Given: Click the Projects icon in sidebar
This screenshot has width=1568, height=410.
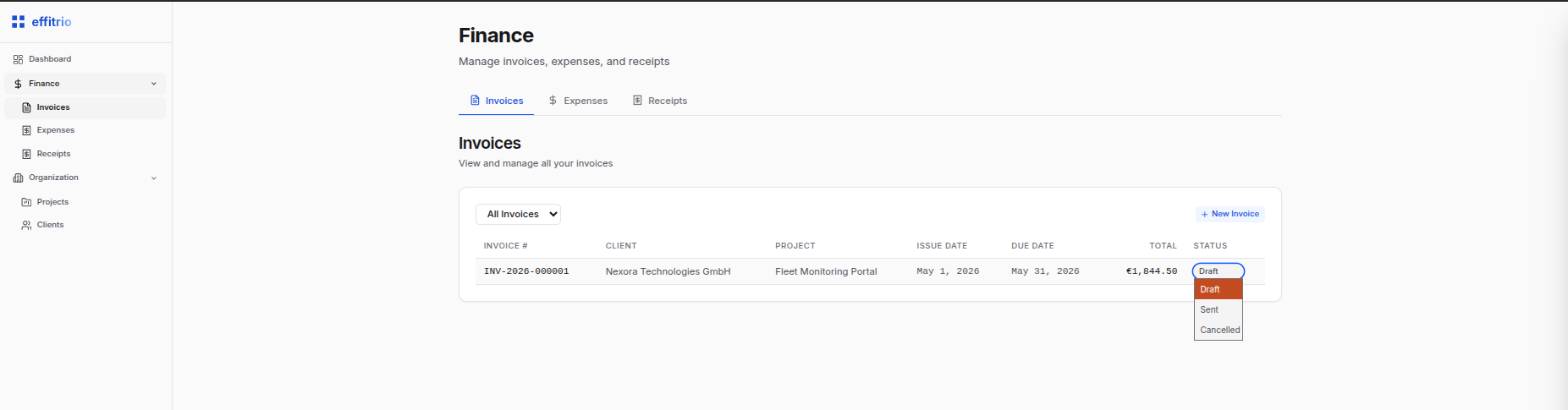Looking at the screenshot, I should coord(26,202).
